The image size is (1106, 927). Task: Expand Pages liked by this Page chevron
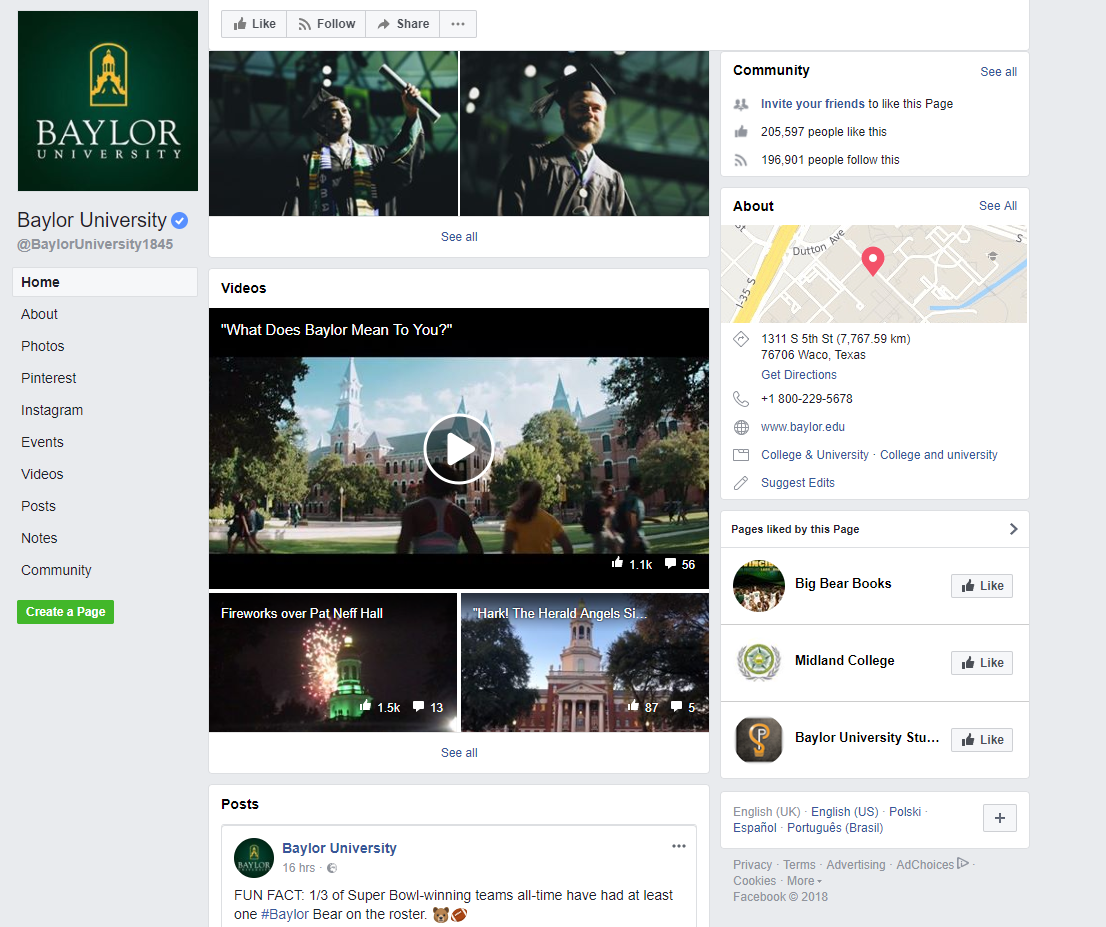pyautogui.click(x=1014, y=529)
